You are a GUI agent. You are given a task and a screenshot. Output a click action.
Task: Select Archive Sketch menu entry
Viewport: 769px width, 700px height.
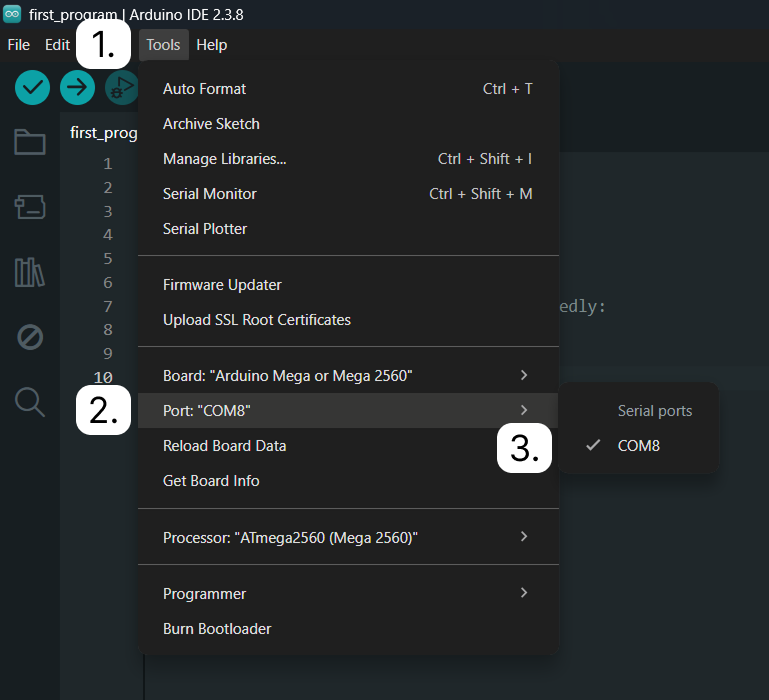click(348, 124)
